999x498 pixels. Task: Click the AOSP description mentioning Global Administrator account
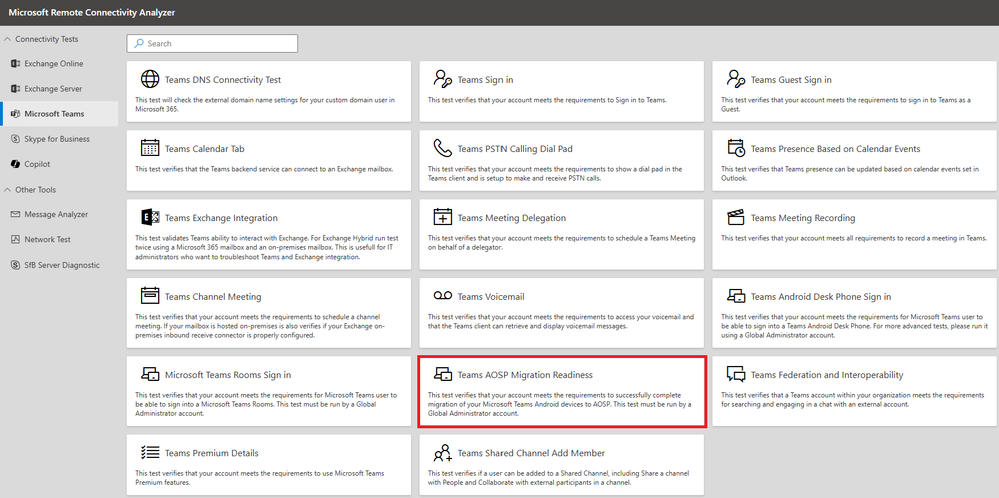(559, 404)
